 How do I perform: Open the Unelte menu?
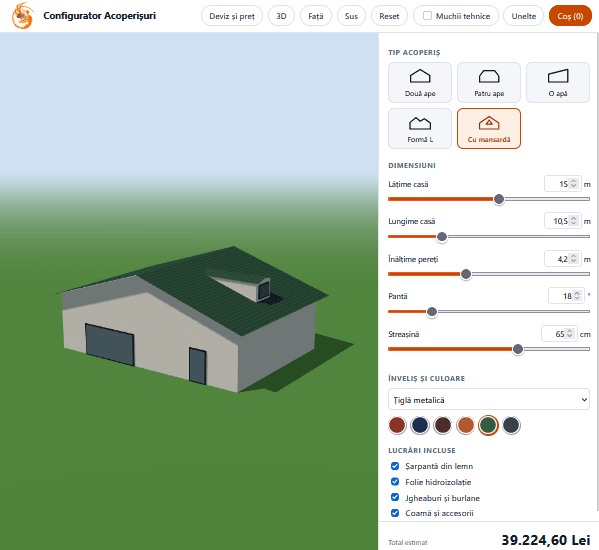523,16
